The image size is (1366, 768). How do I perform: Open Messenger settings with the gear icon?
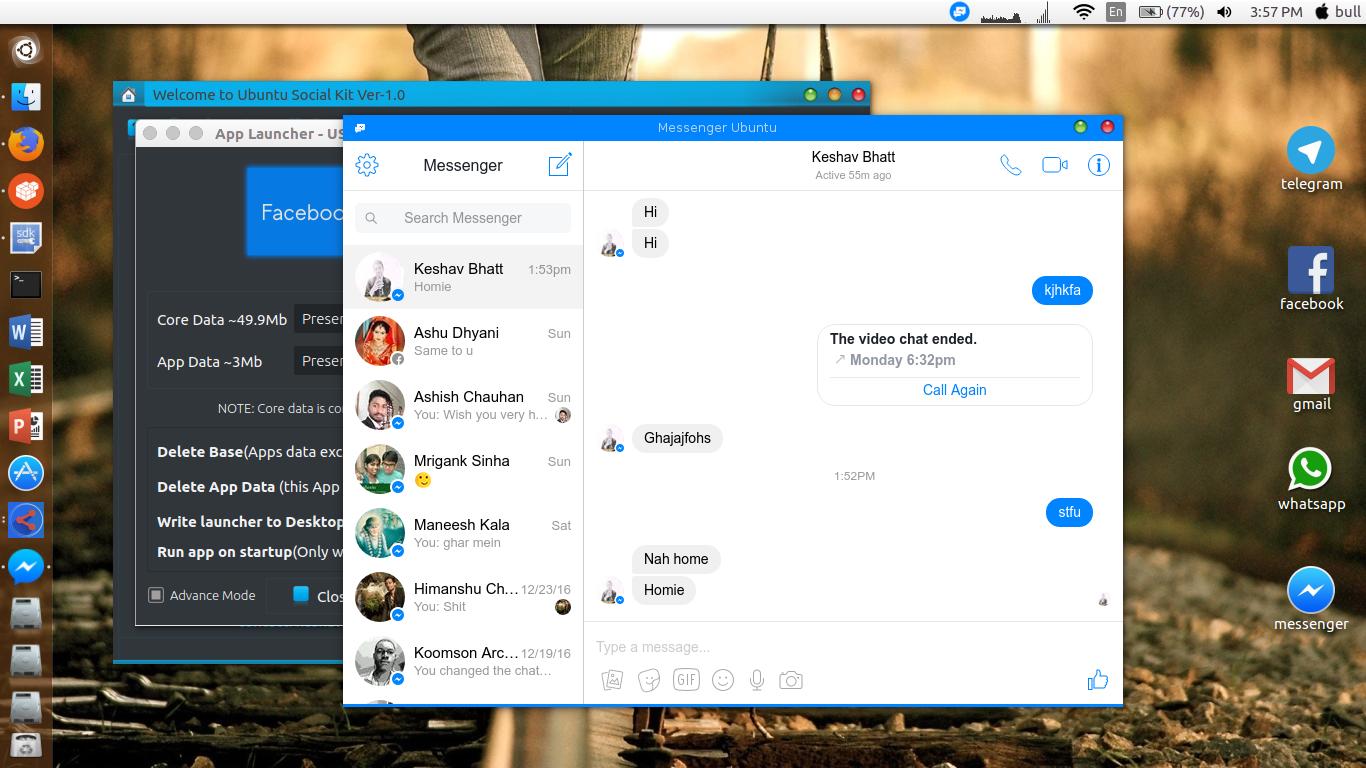pyautogui.click(x=367, y=165)
